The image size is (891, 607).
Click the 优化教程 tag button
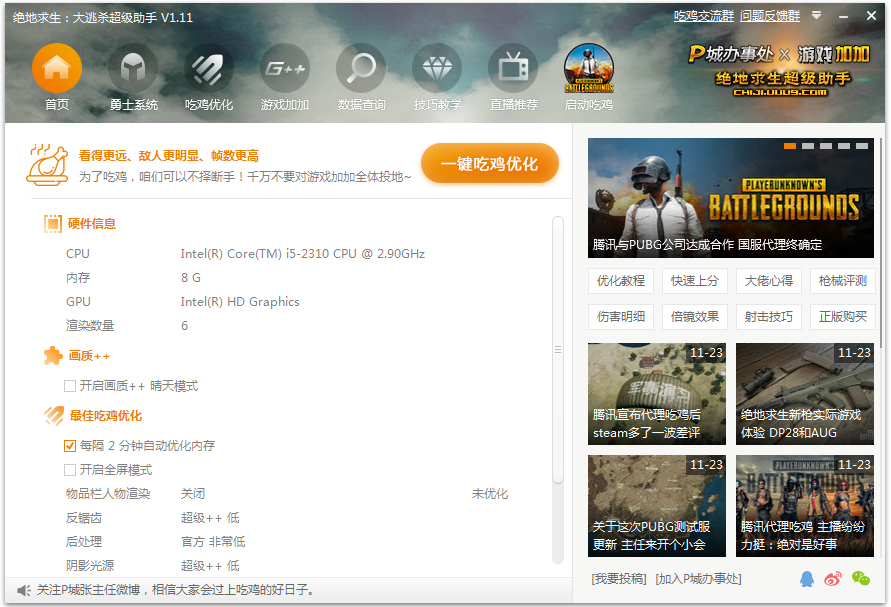click(621, 281)
